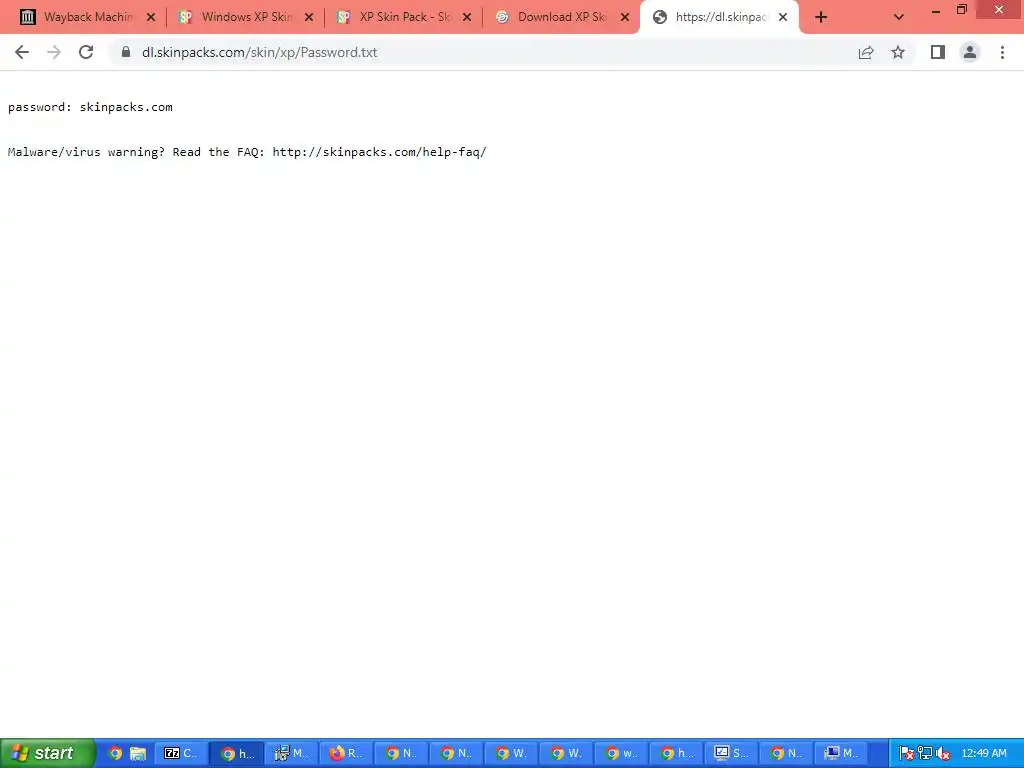Go back to previous page
The width and height of the screenshot is (1024, 768).
(22, 52)
